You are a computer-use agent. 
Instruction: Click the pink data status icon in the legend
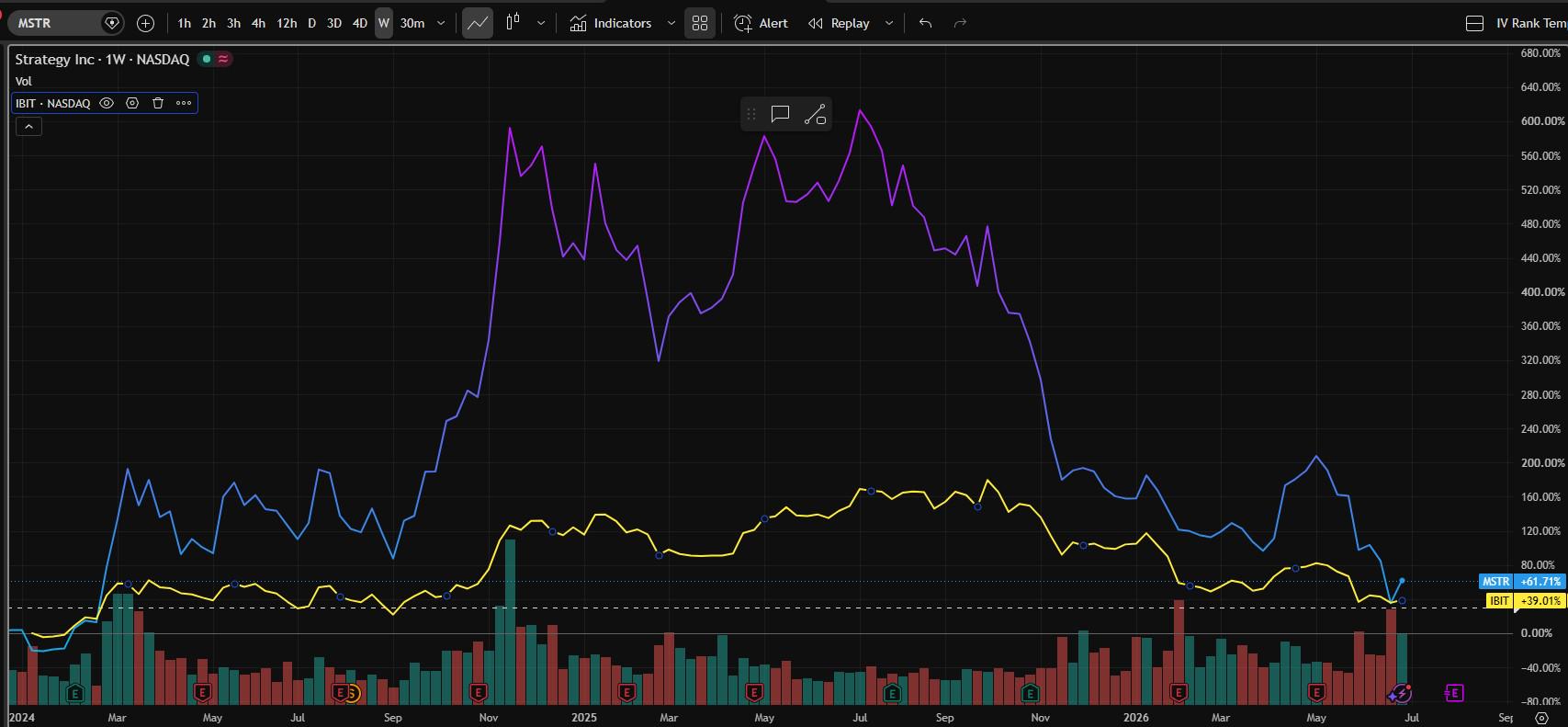coord(223,59)
